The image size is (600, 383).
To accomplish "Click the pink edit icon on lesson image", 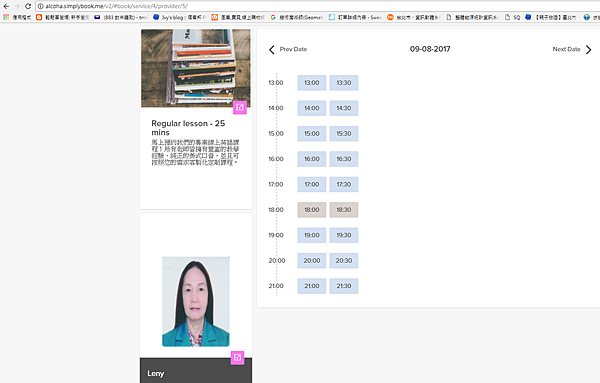I will (x=240, y=107).
